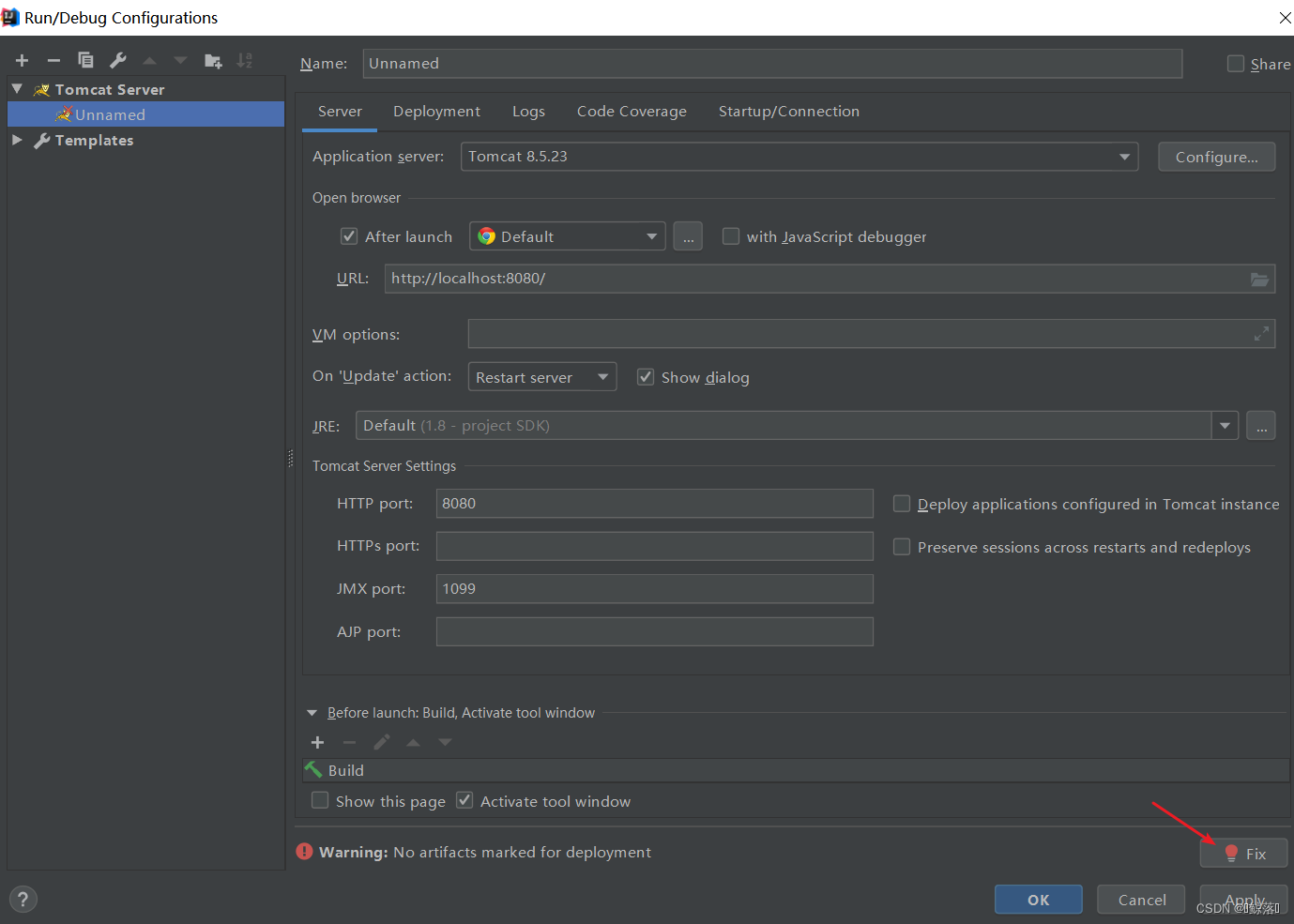
Task: Click the Configure... button
Action: 1216,157
